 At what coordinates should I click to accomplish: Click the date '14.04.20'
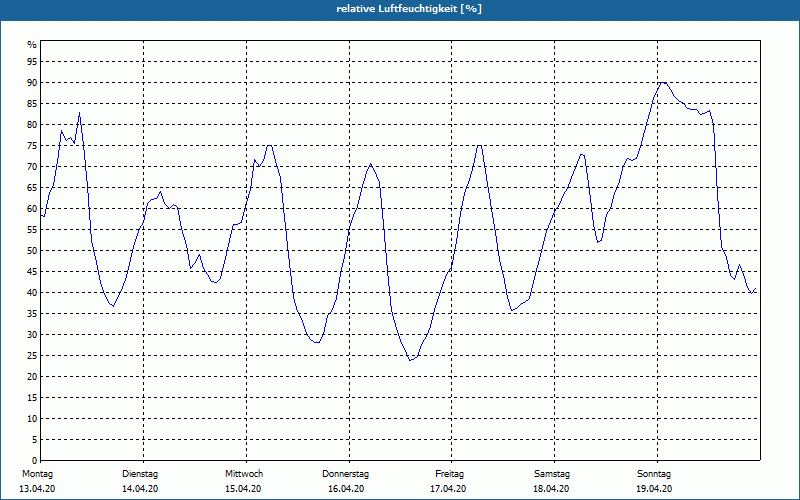(x=140, y=489)
